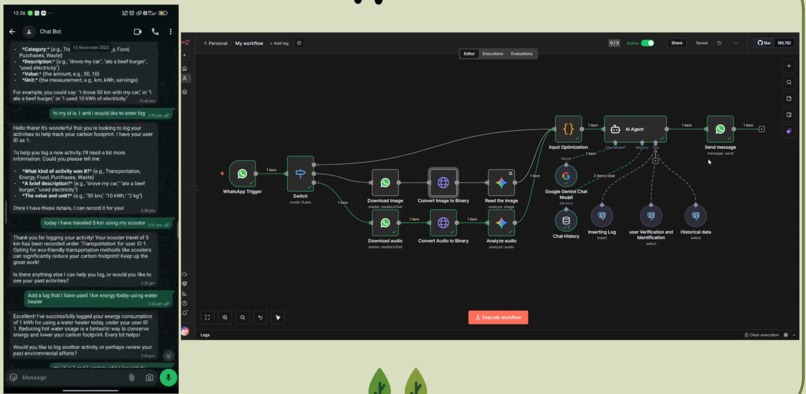This screenshot has height=394, width=806.
Task: Select the Convert Image to Binary node
Action: 443,183
